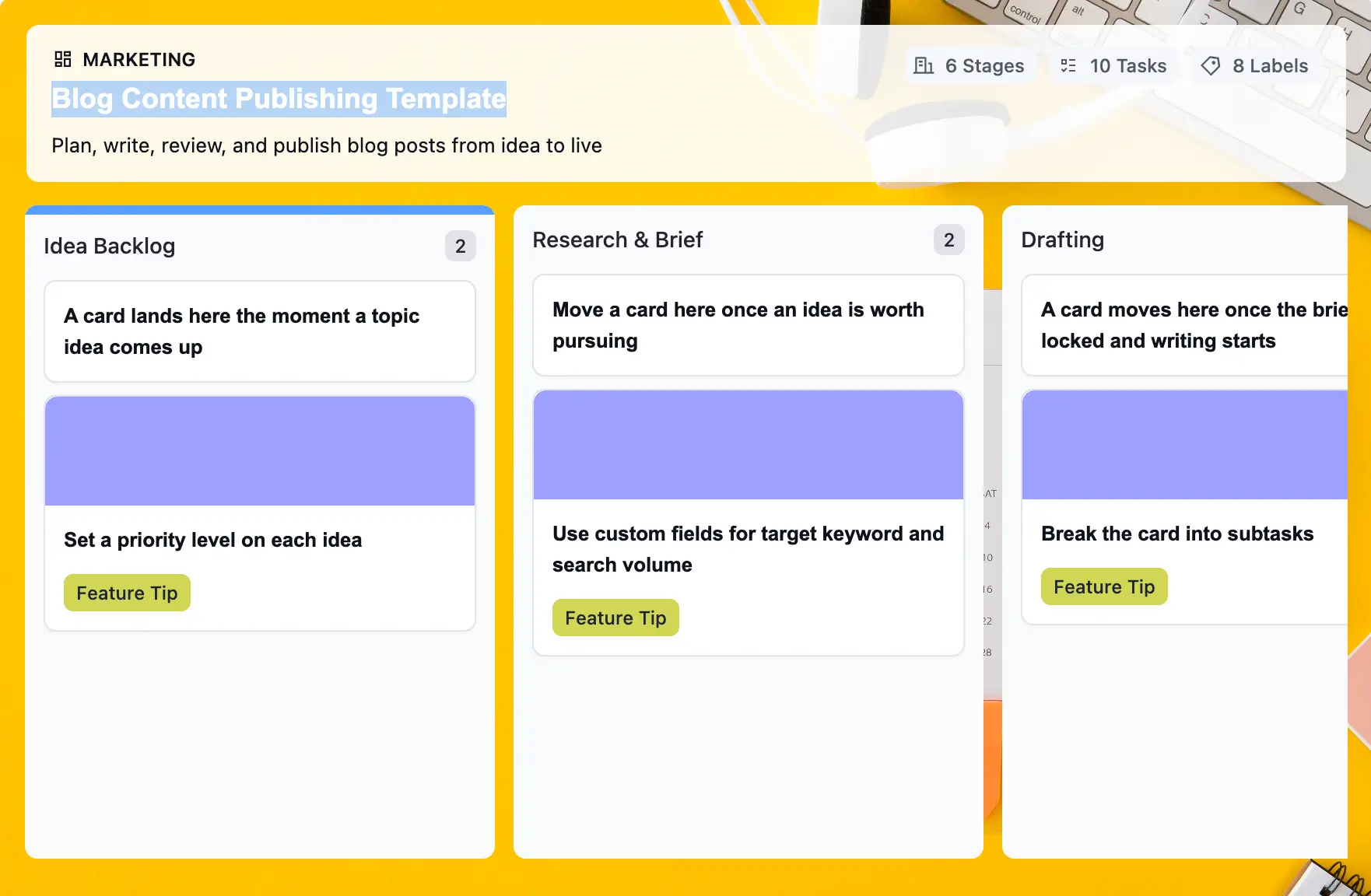
Task: Open the 10 Tasks summary chip
Action: (x=1113, y=66)
